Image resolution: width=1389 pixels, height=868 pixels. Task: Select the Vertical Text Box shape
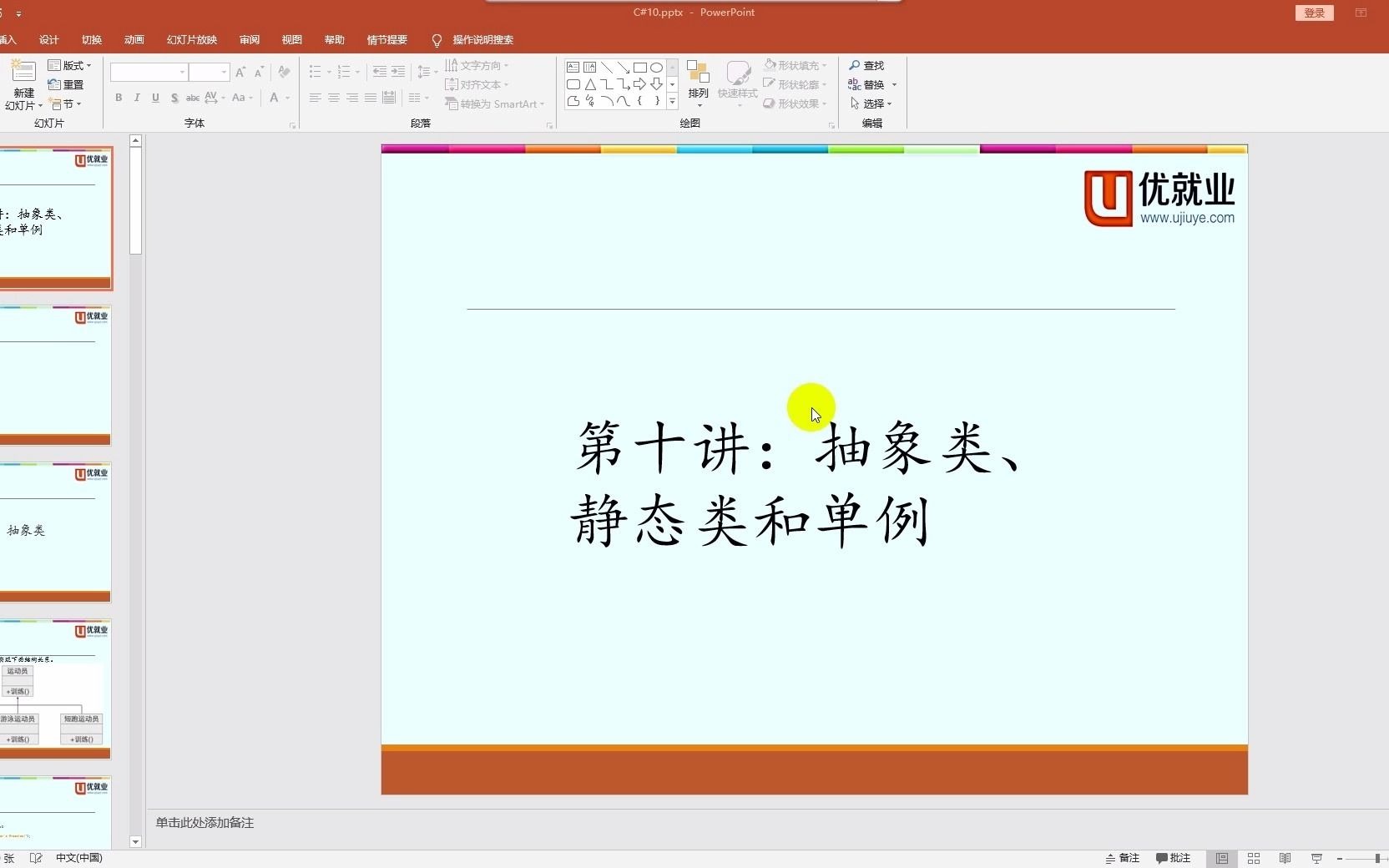[590, 68]
